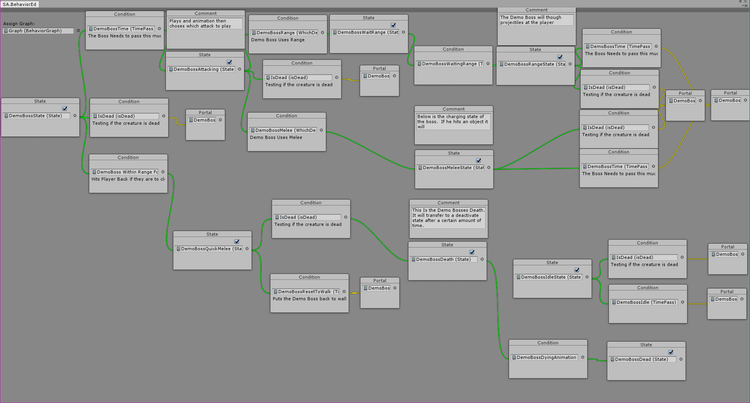Click description 'Hits Player Back if they are to cl'
This screenshot has height=403, width=750.
click(128, 179)
